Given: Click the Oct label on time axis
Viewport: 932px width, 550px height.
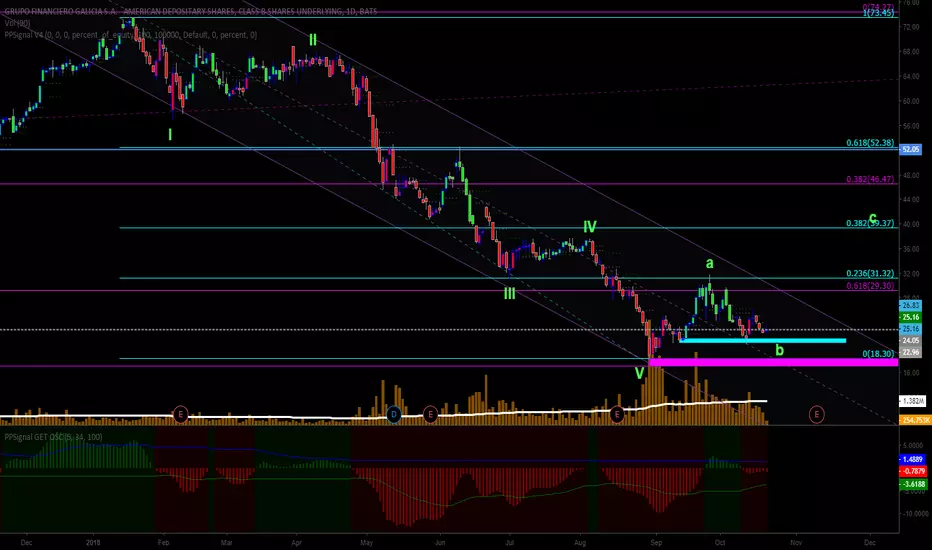Looking at the screenshot, I should [x=720, y=542].
